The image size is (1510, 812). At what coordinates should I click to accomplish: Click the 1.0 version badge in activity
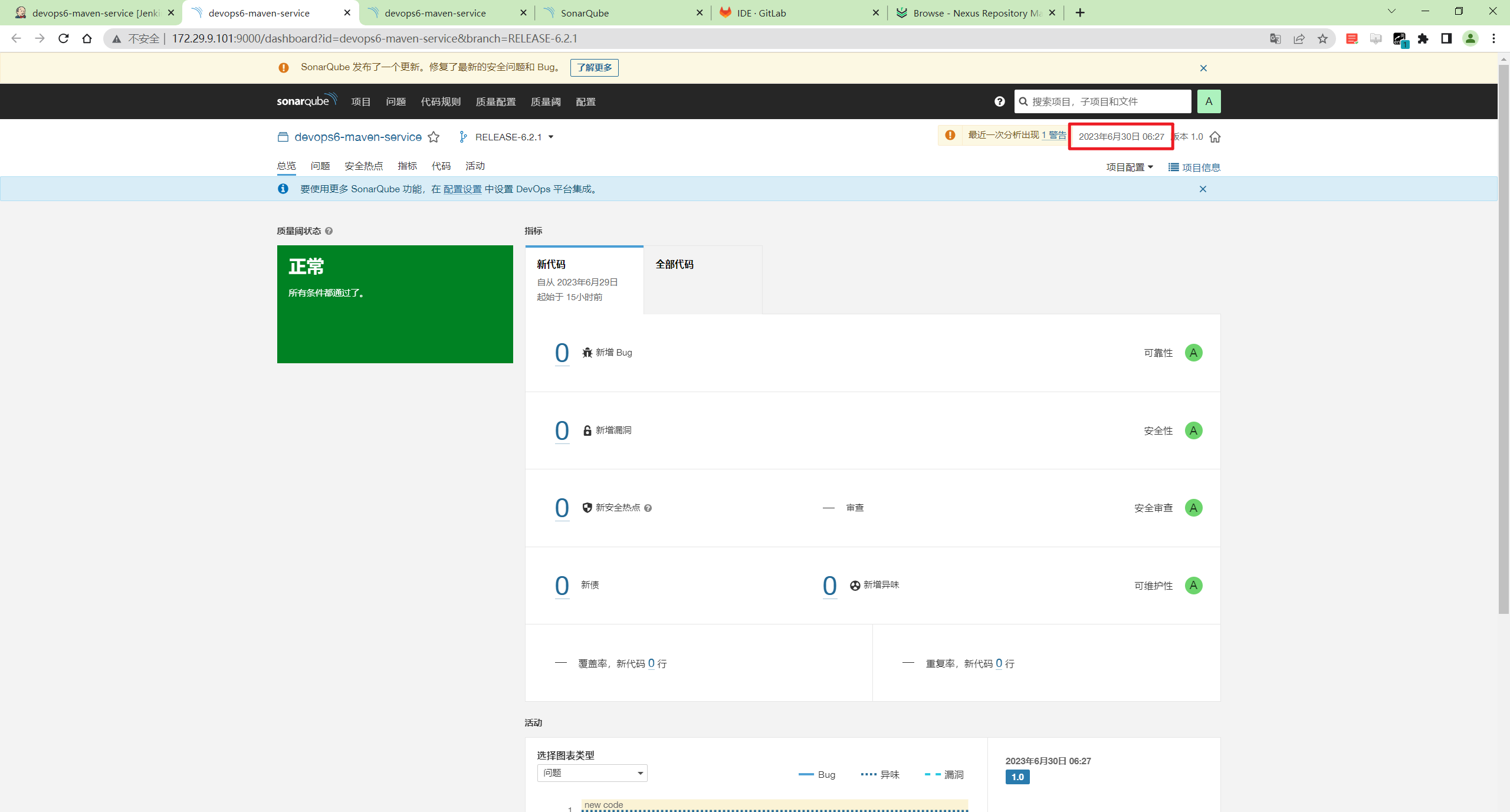[x=1017, y=777]
